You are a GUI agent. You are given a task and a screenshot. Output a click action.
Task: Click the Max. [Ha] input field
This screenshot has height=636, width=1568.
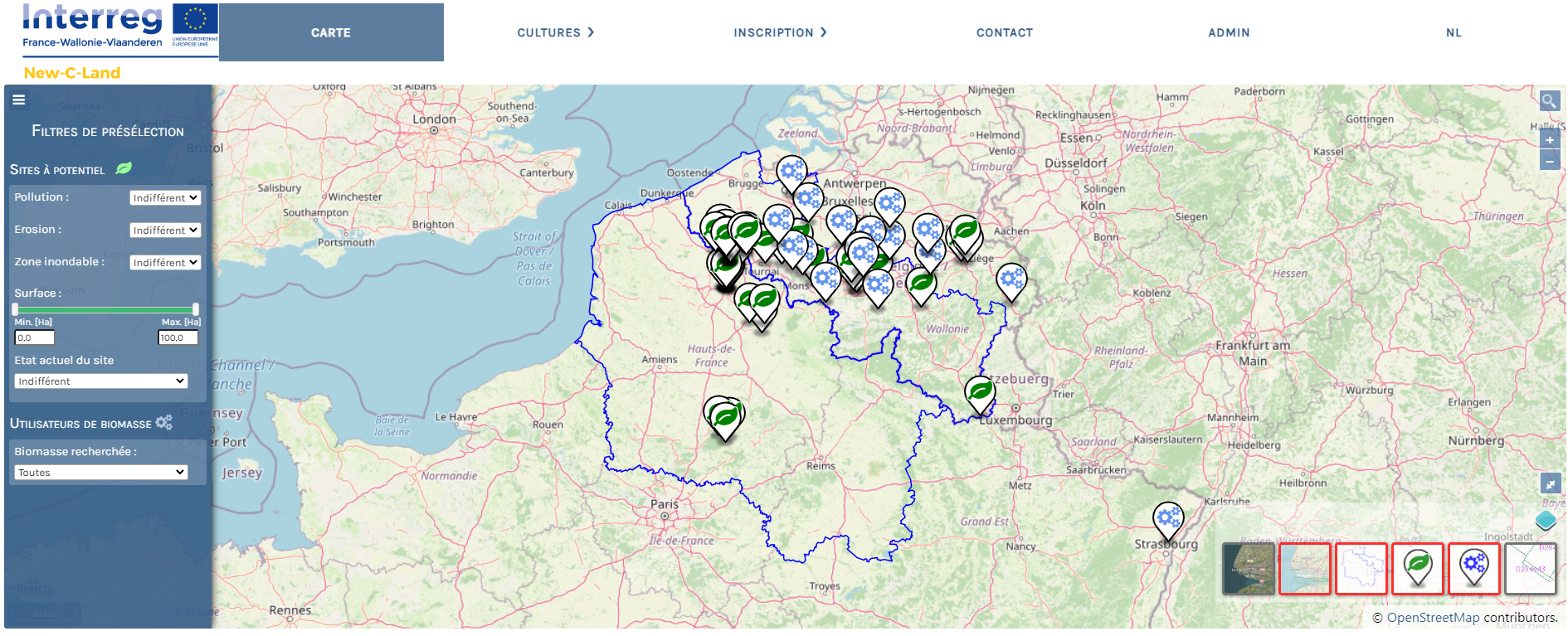click(x=178, y=337)
